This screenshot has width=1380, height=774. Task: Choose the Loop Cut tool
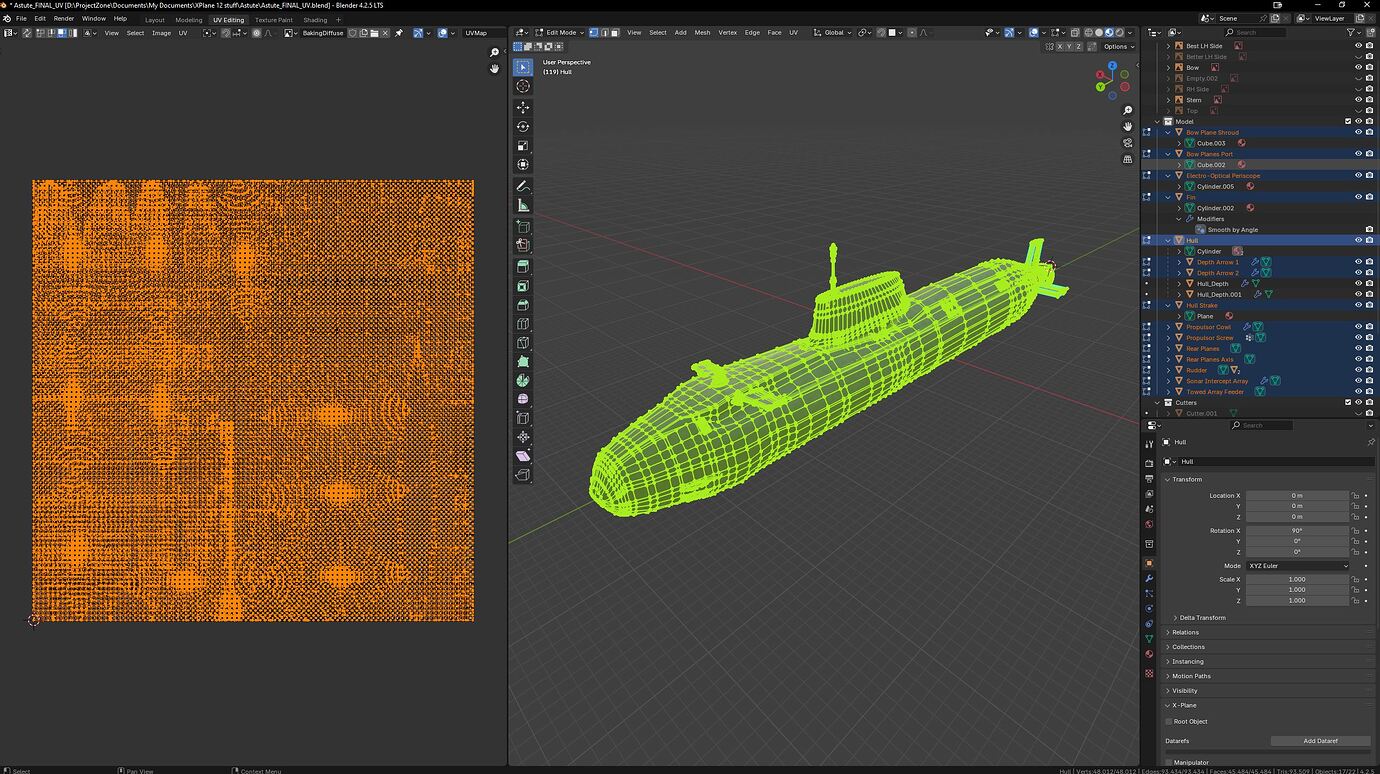click(x=523, y=324)
